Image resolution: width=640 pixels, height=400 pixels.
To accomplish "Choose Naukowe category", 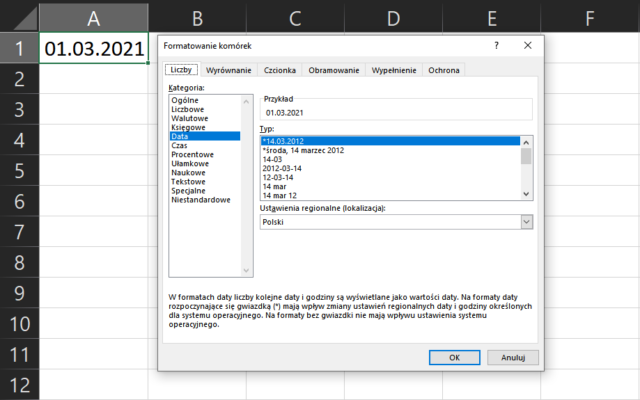I will 204,173.
